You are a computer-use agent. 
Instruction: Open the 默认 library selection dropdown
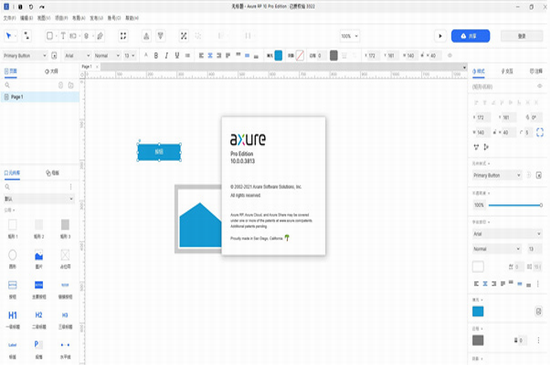39,199
